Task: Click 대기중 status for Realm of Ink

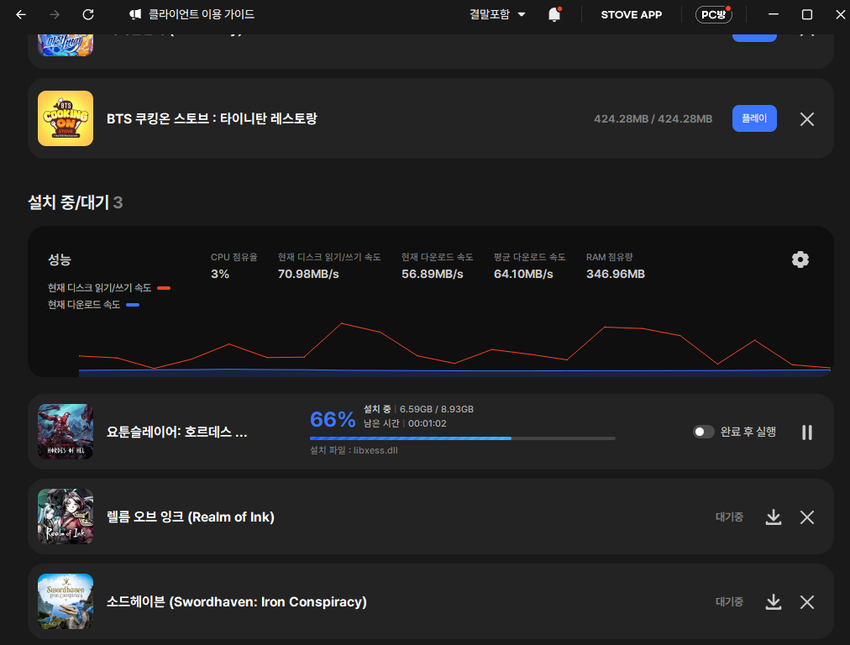Action: coord(729,517)
